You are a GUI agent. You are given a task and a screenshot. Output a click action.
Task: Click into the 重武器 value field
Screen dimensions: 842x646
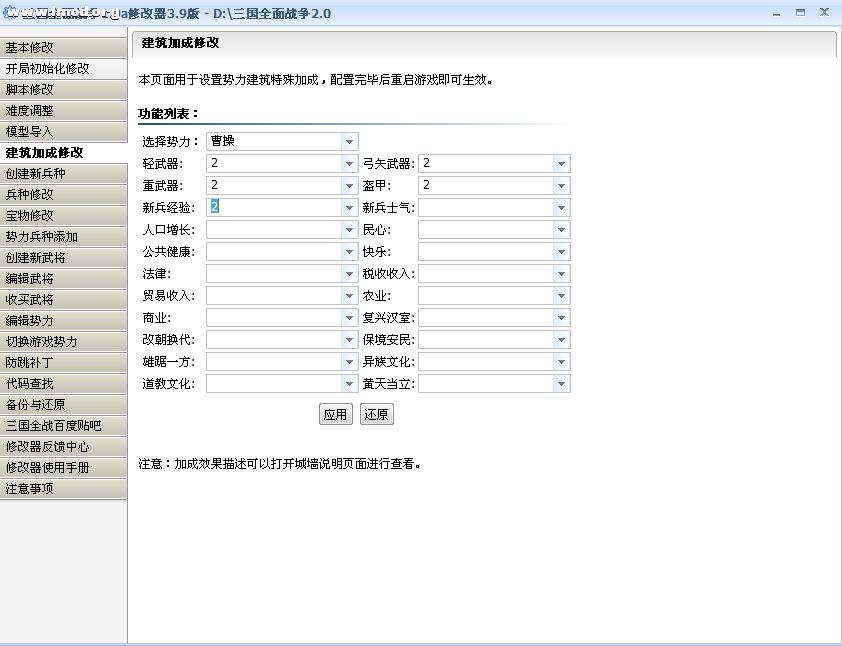(274, 186)
